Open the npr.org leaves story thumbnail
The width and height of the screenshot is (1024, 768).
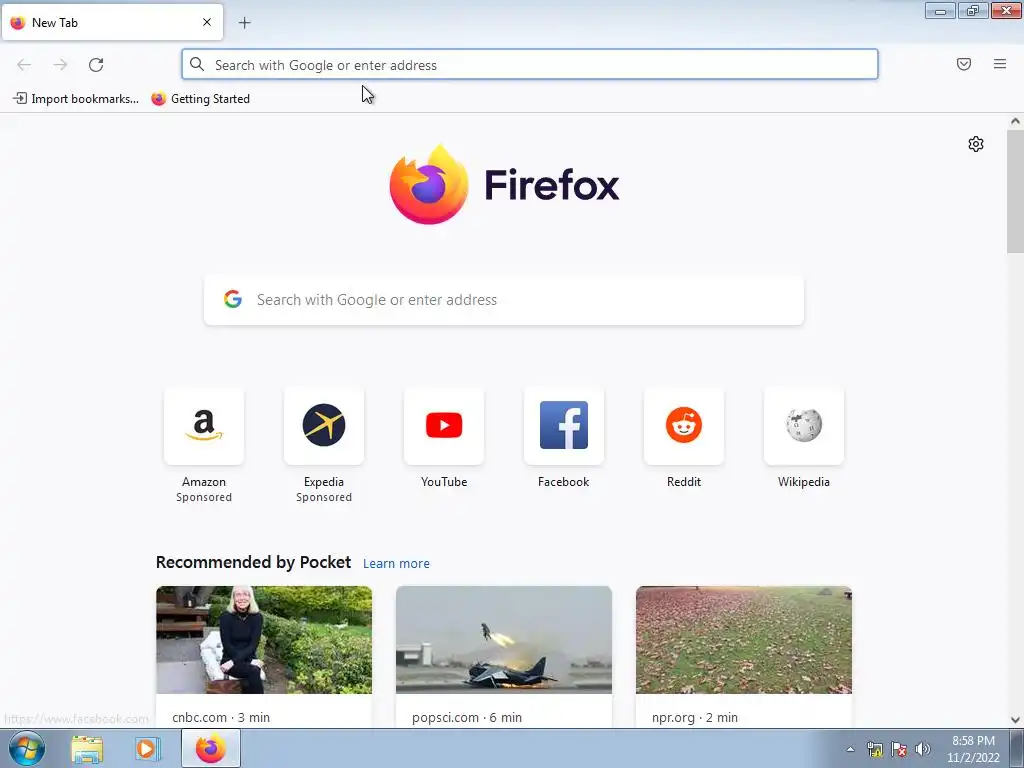pos(744,640)
